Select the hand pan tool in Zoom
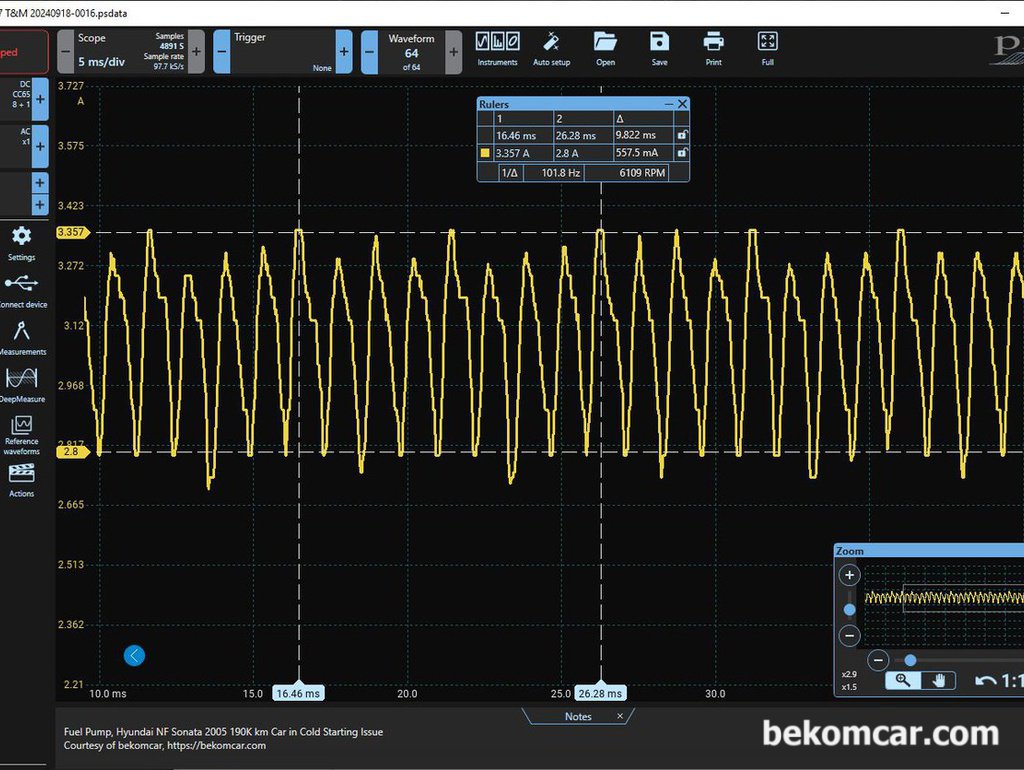The width and height of the screenshot is (1024, 770). (x=938, y=681)
